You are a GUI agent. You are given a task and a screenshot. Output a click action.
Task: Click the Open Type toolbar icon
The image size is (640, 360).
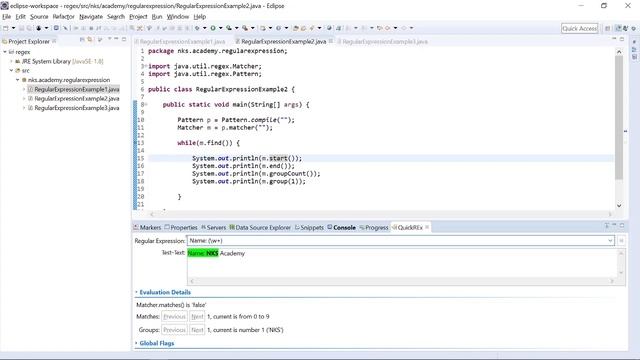(296, 28)
